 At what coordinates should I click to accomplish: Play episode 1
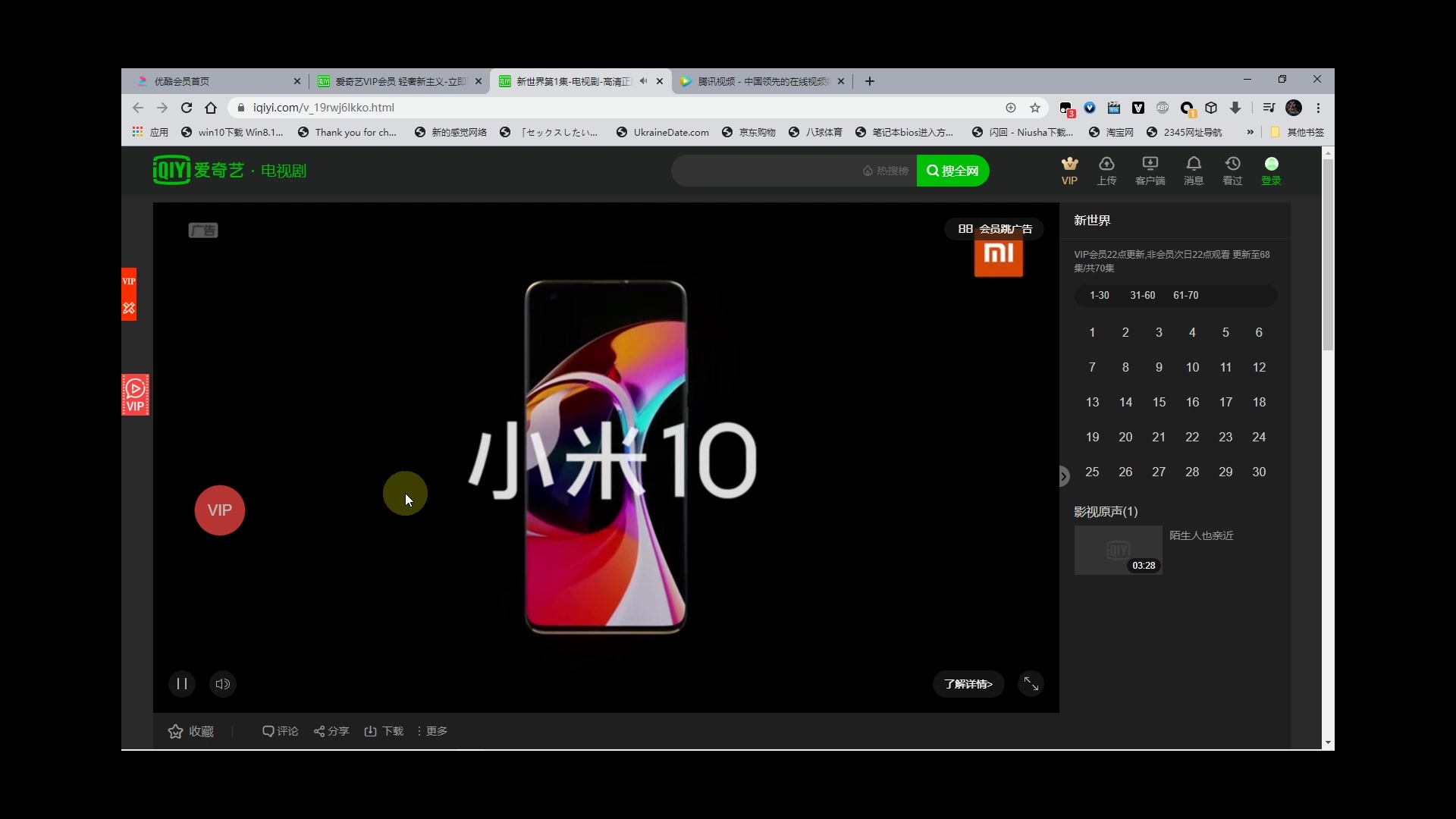(x=1092, y=332)
